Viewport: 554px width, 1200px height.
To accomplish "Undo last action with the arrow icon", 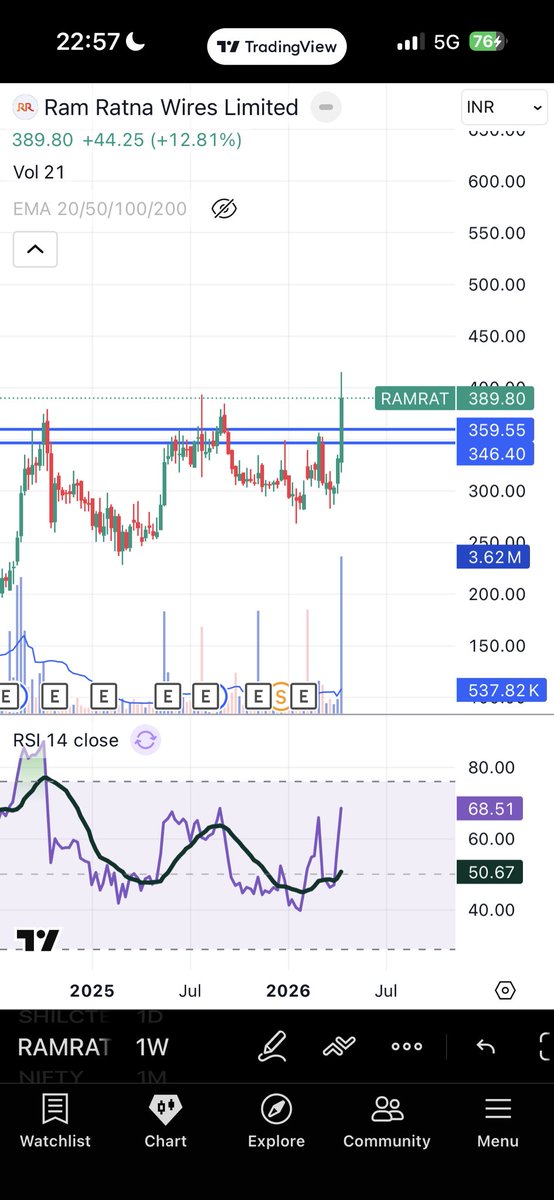I will 485,1047.
